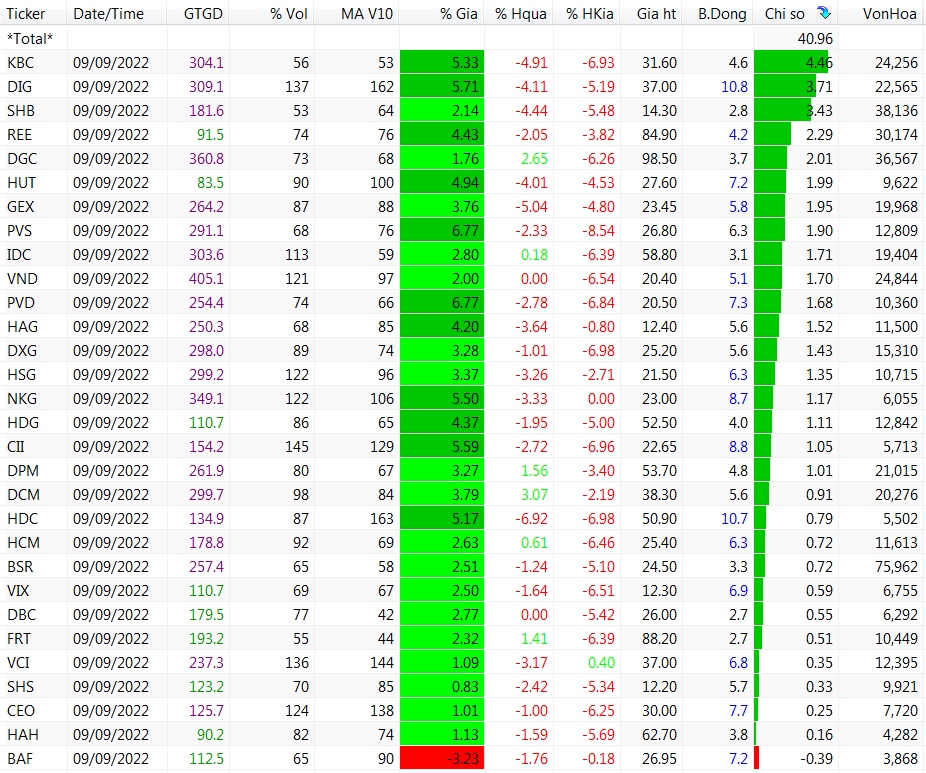926x773 pixels.
Task: Select the BAF ticker
Action: 20,759
